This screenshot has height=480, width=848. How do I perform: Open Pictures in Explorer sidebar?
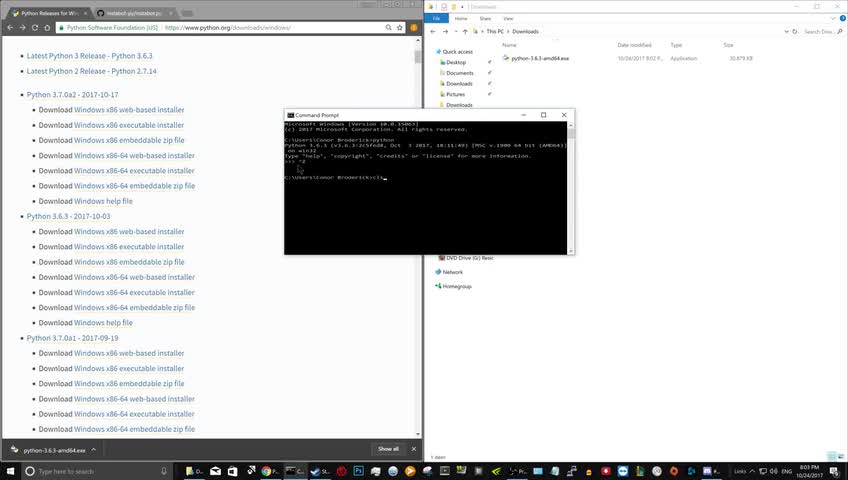click(455, 95)
